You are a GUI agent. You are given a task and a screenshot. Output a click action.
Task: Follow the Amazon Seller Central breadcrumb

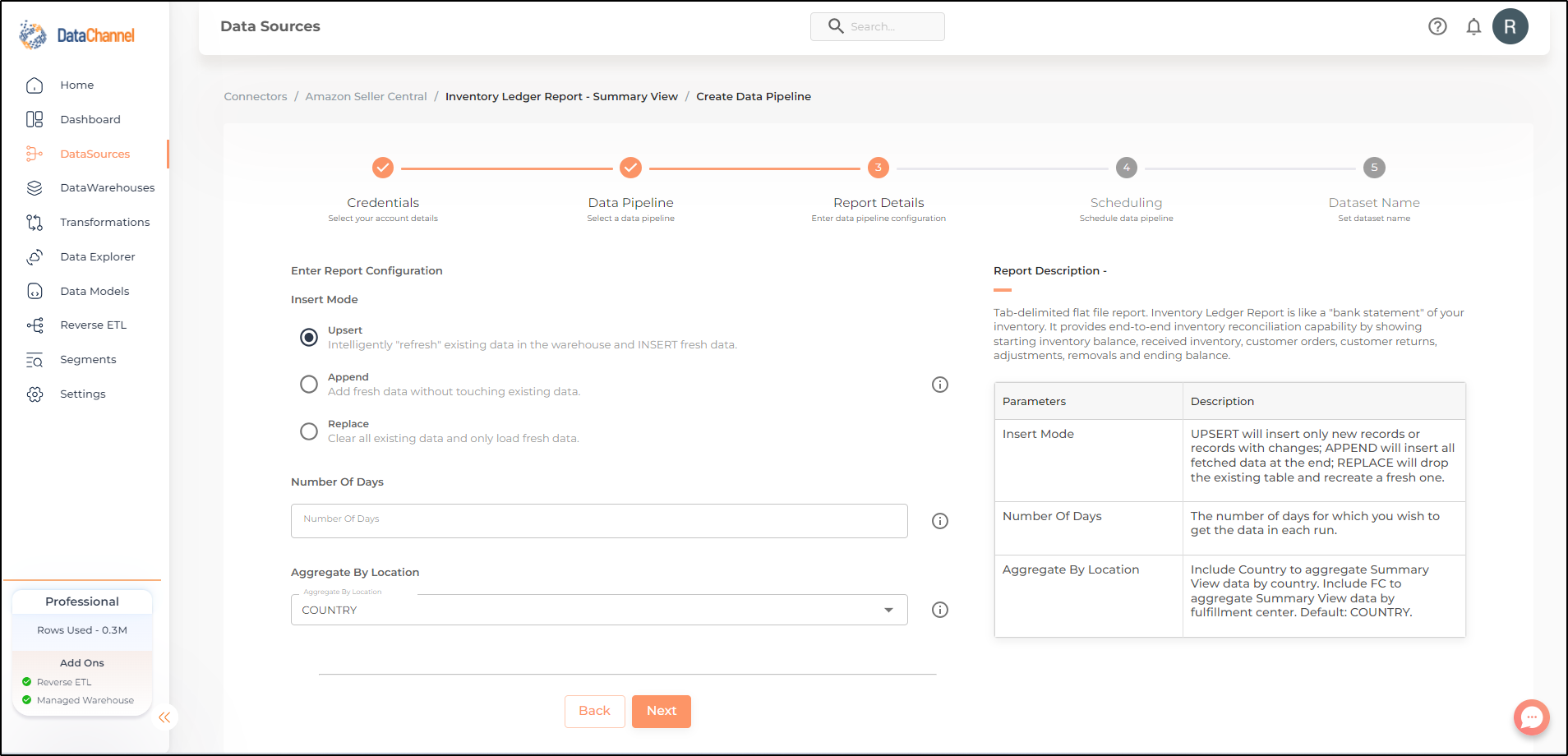click(x=367, y=97)
